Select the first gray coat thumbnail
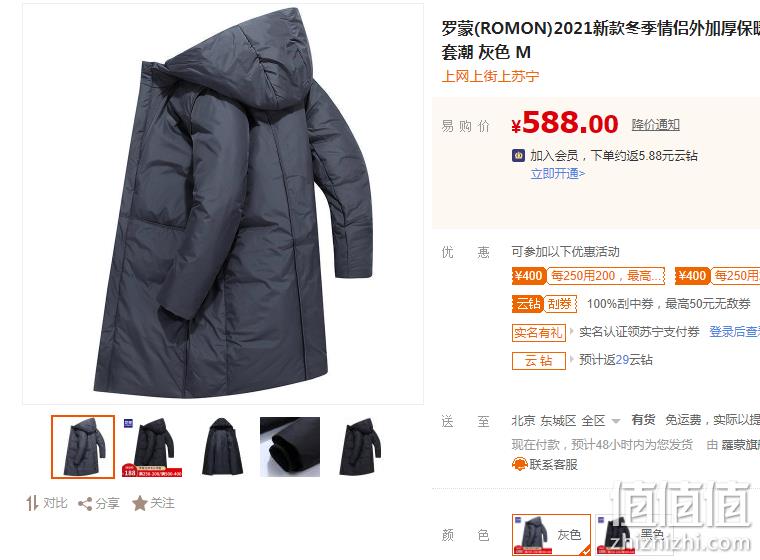Screen dimensions: 760x560 tap(83, 447)
